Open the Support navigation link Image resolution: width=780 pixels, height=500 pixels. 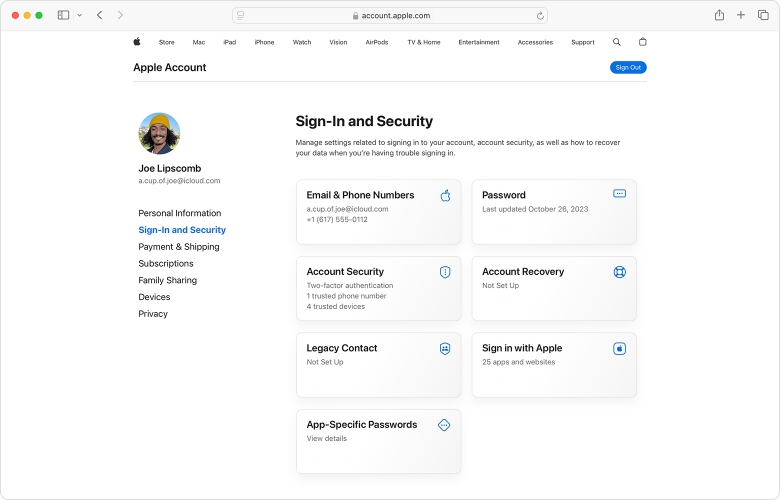click(582, 42)
